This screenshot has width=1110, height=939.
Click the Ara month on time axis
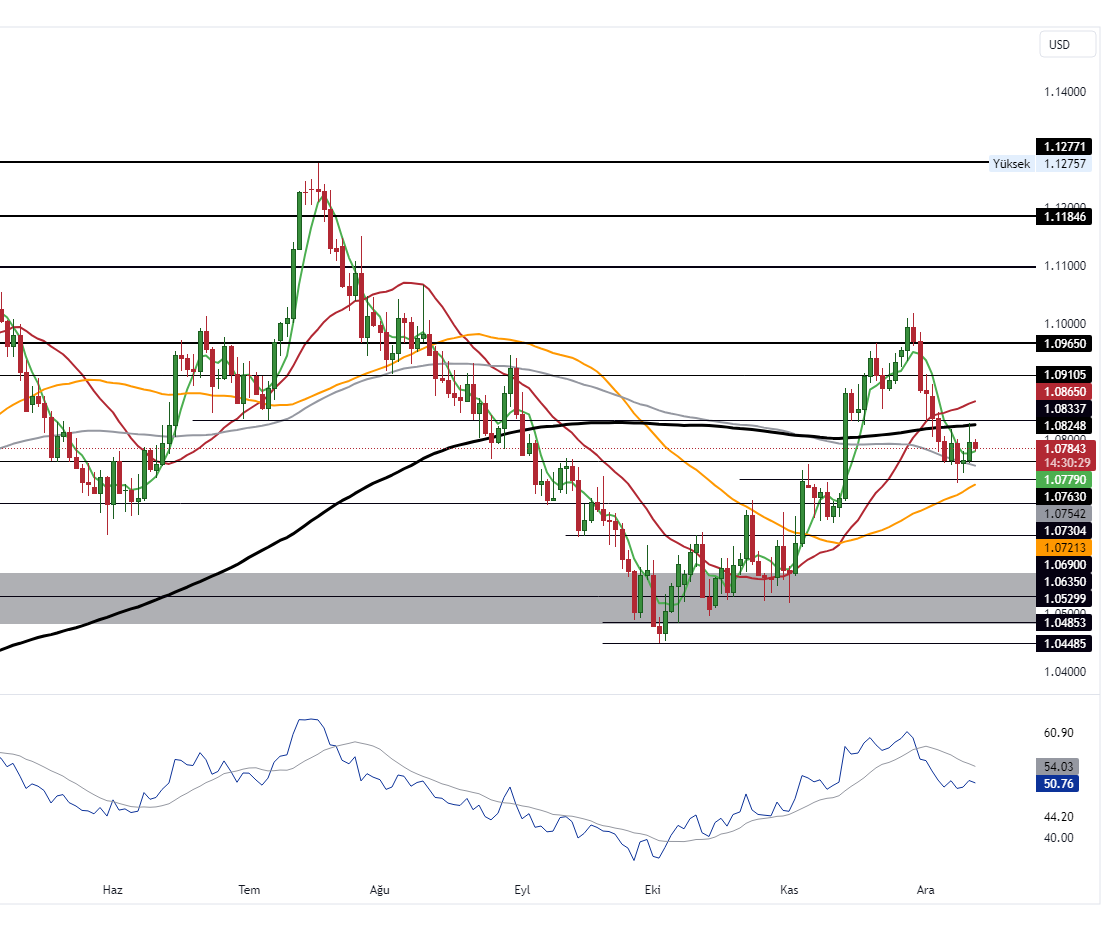[925, 890]
